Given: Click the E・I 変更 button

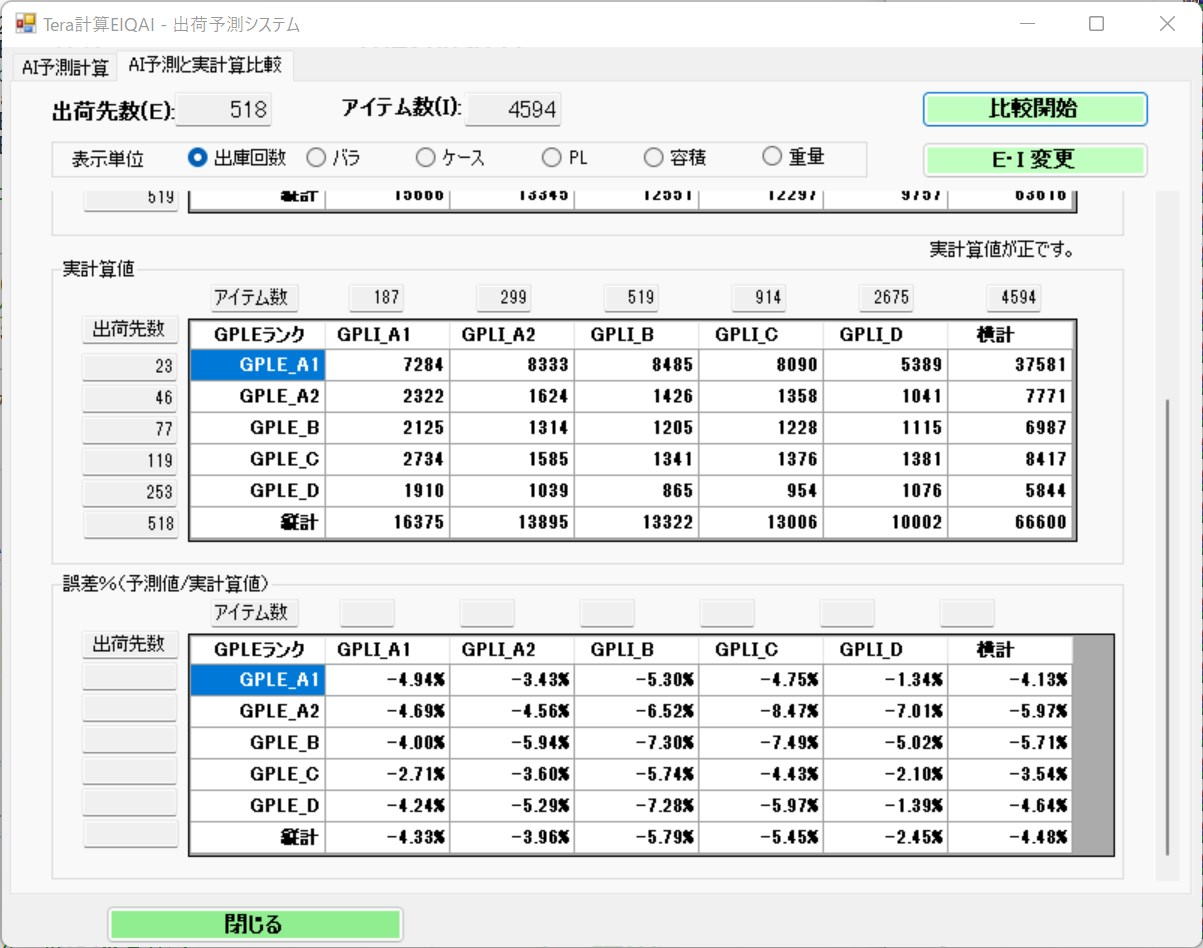Looking at the screenshot, I should click(x=1035, y=160).
